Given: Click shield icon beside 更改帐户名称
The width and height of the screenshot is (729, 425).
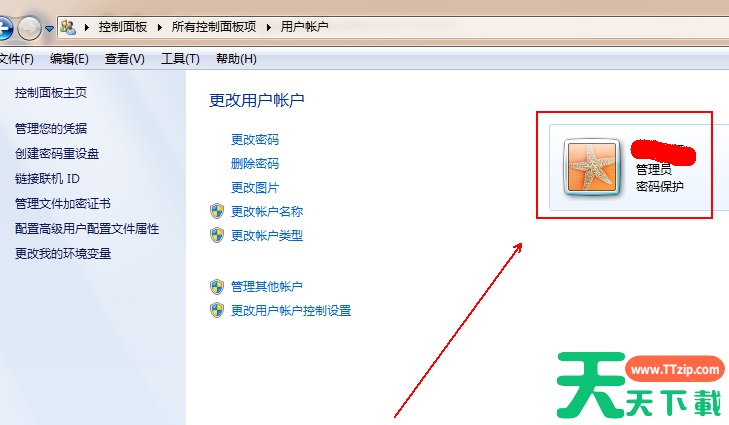Looking at the screenshot, I should pyautogui.click(x=217, y=211).
